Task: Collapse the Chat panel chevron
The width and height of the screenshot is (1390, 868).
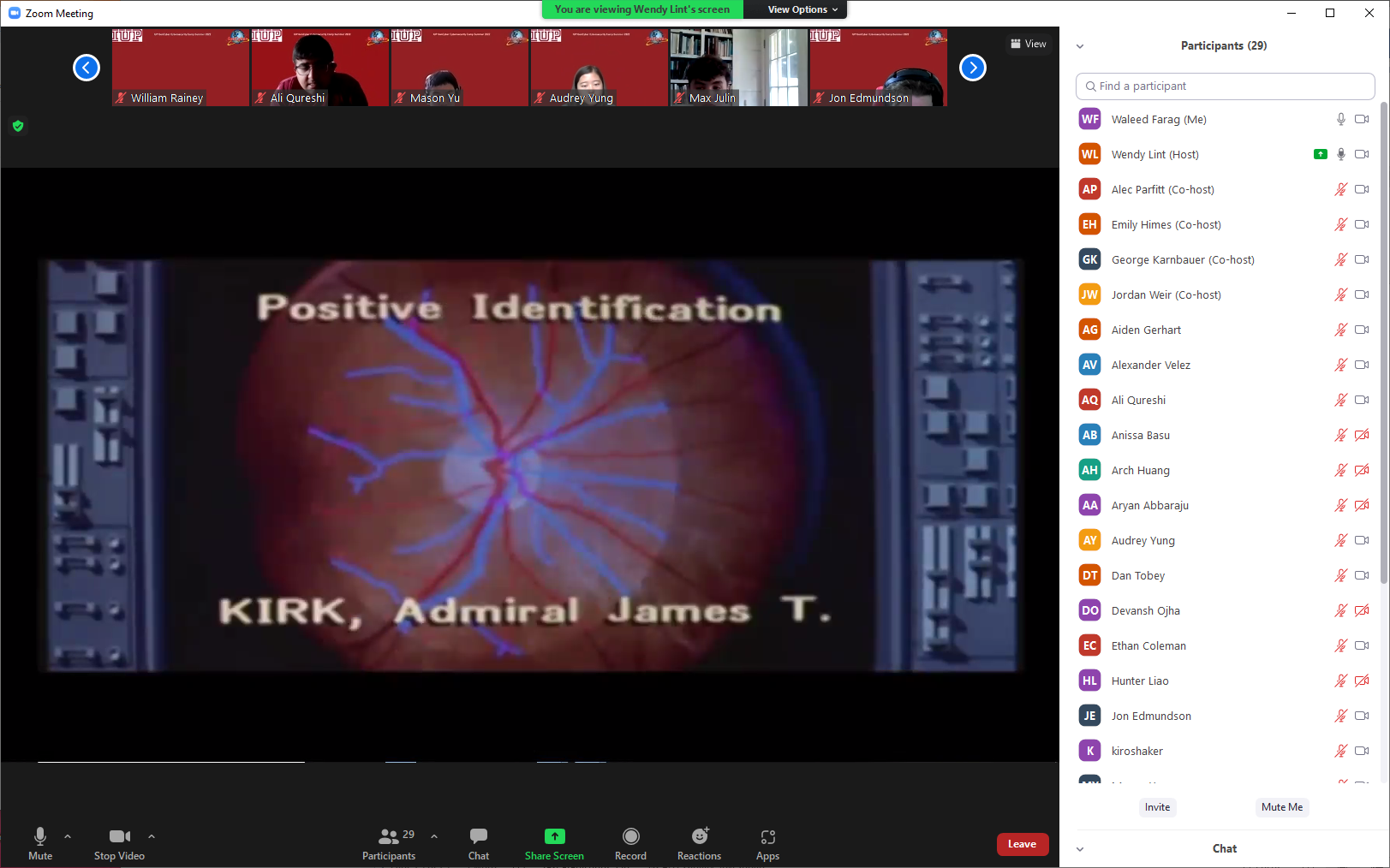Action: point(1080,849)
